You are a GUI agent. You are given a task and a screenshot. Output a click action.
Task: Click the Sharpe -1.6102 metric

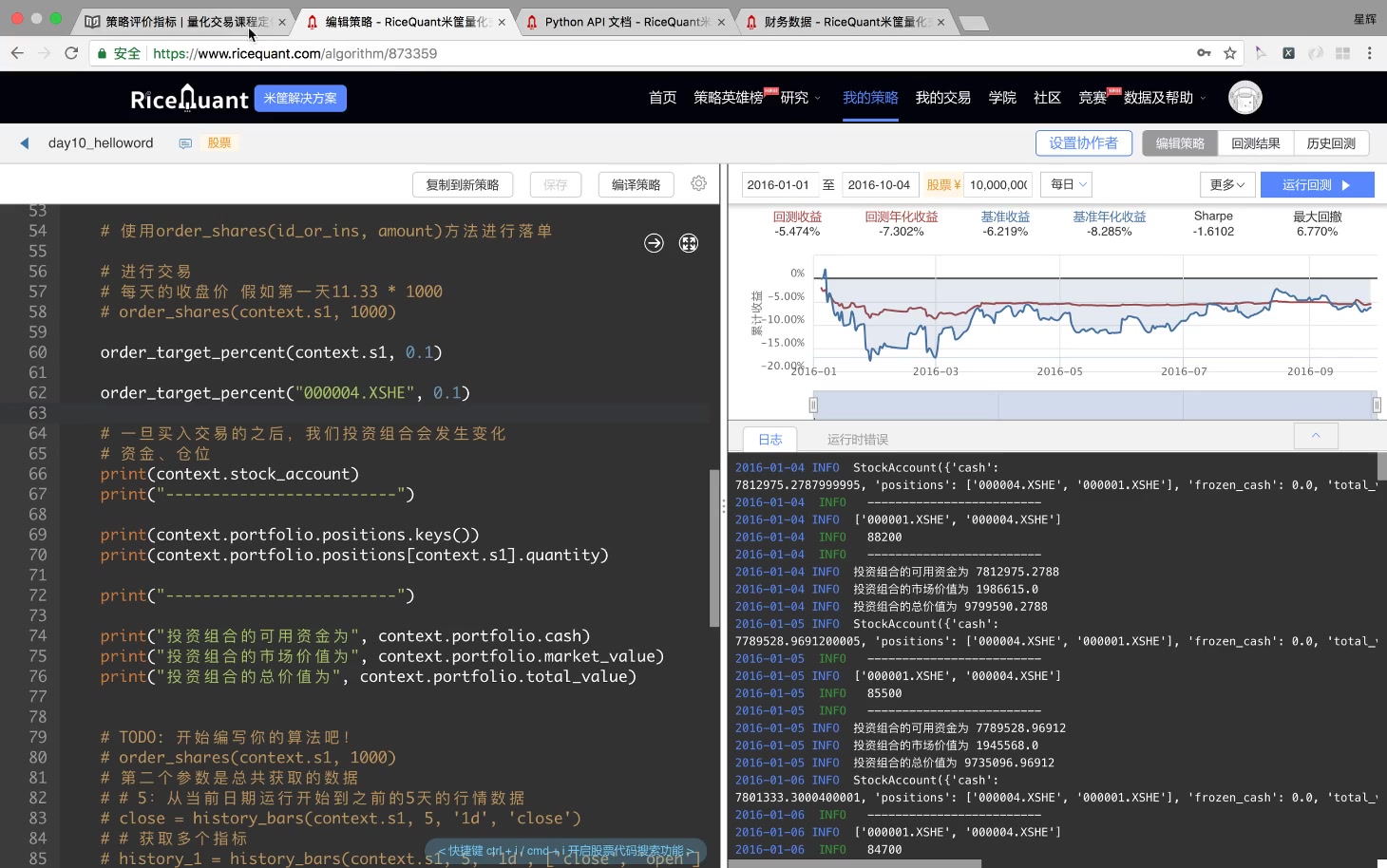[1213, 224]
